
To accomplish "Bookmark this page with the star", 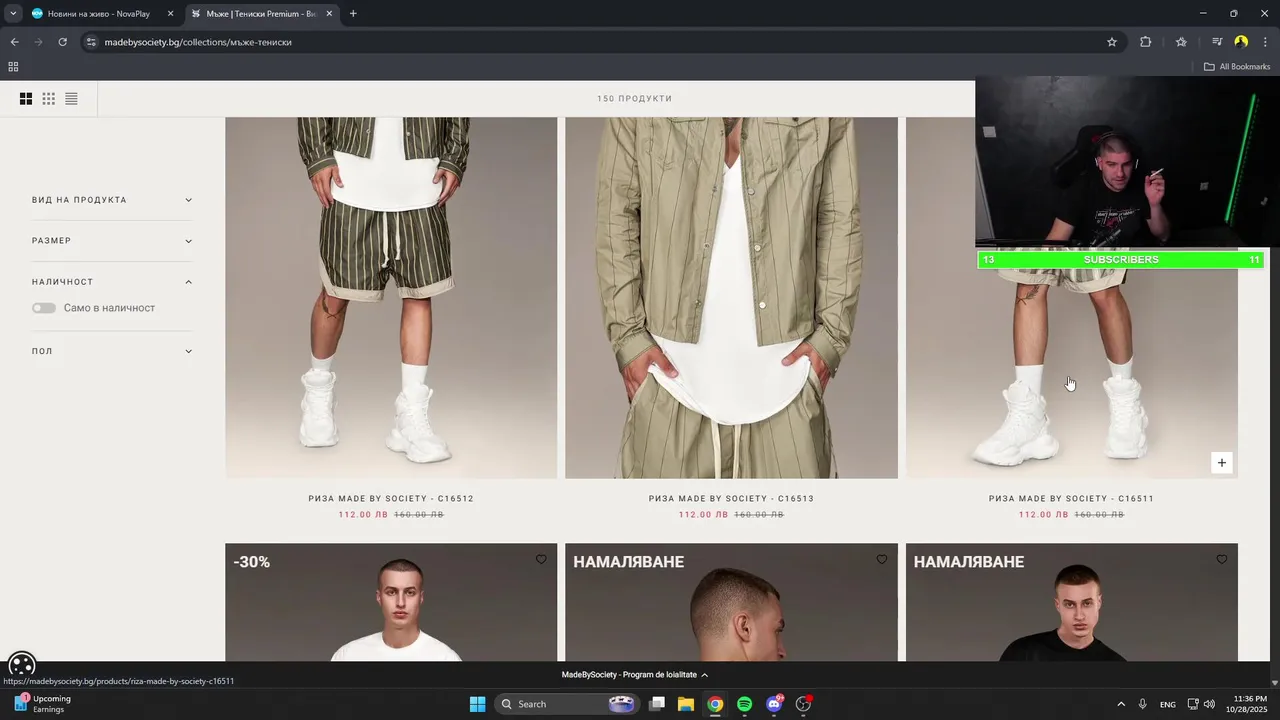I will click(x=1111, y=42).
